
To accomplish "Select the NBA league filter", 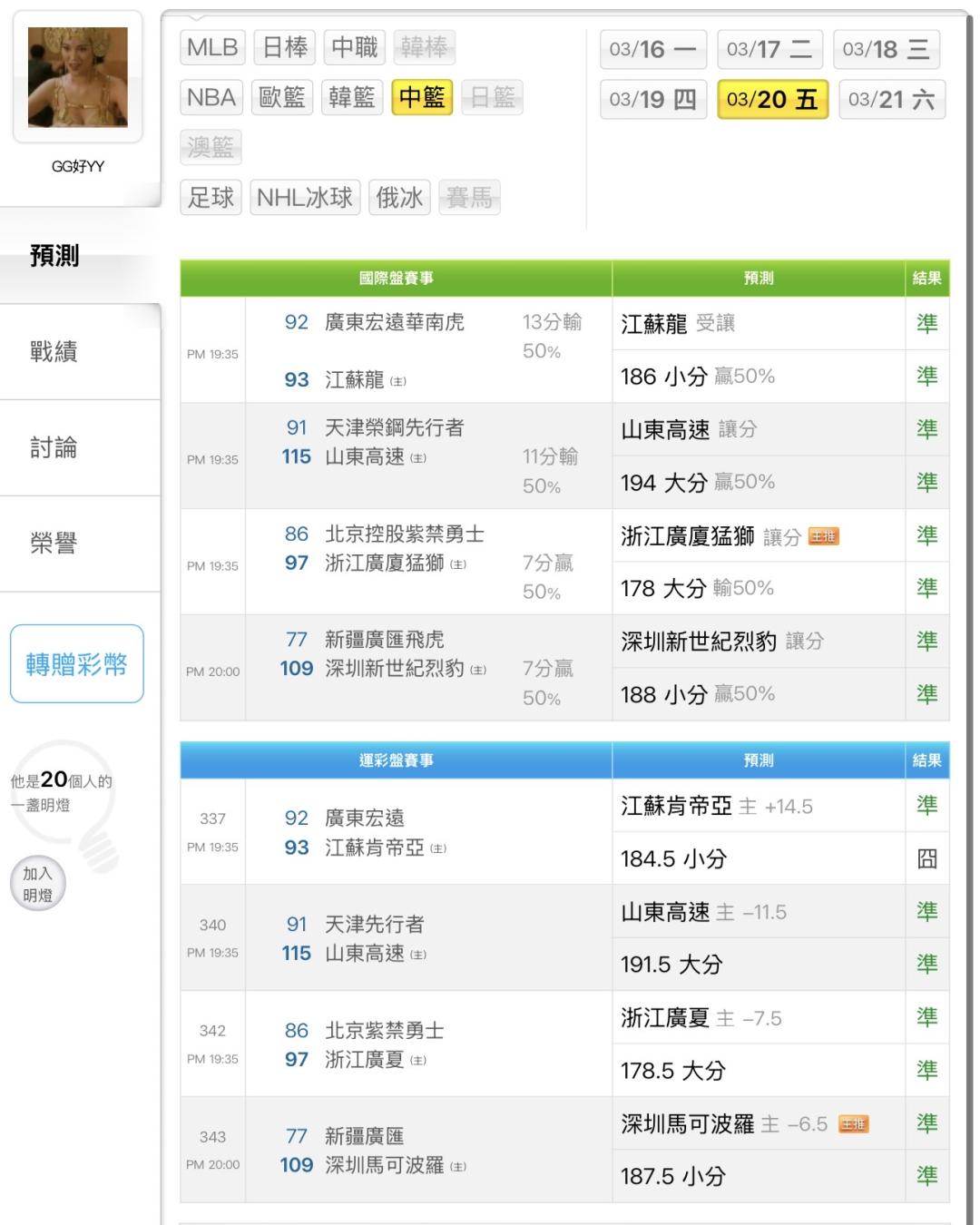I will (211, 97).
